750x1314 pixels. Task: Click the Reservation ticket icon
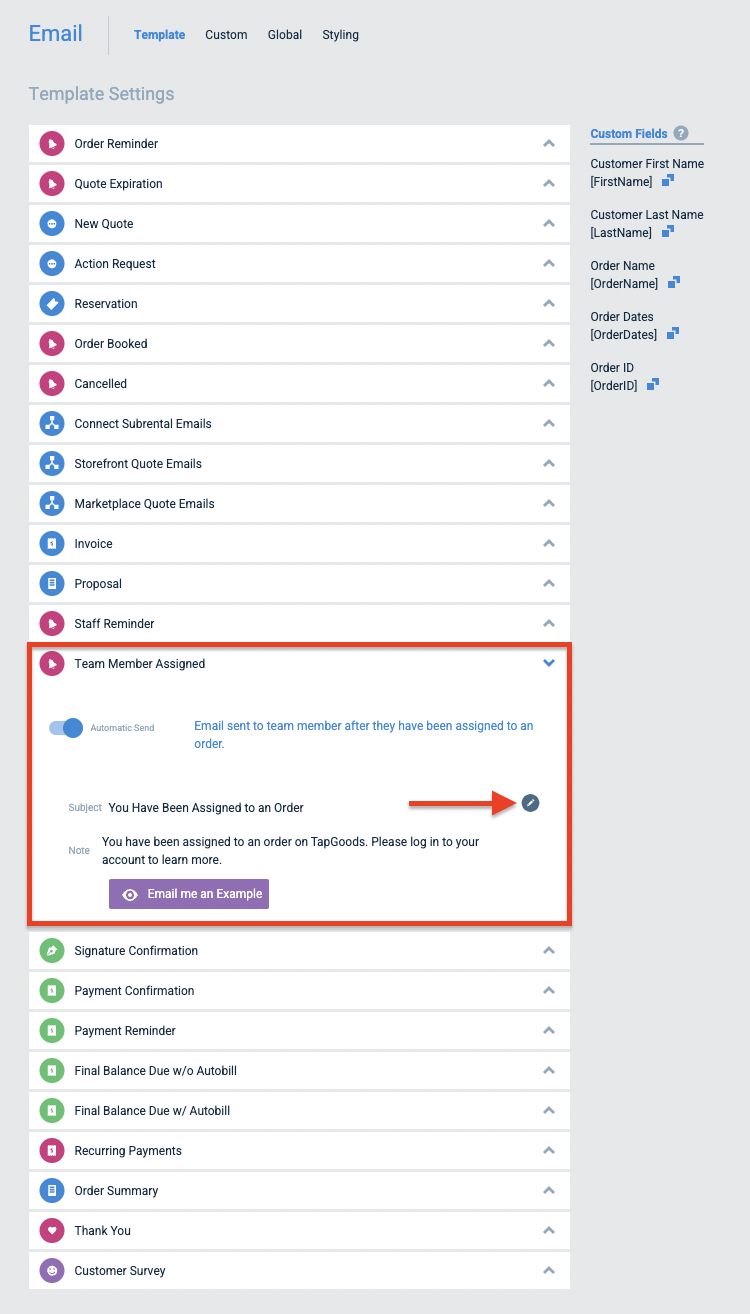[x=52, y=303]
